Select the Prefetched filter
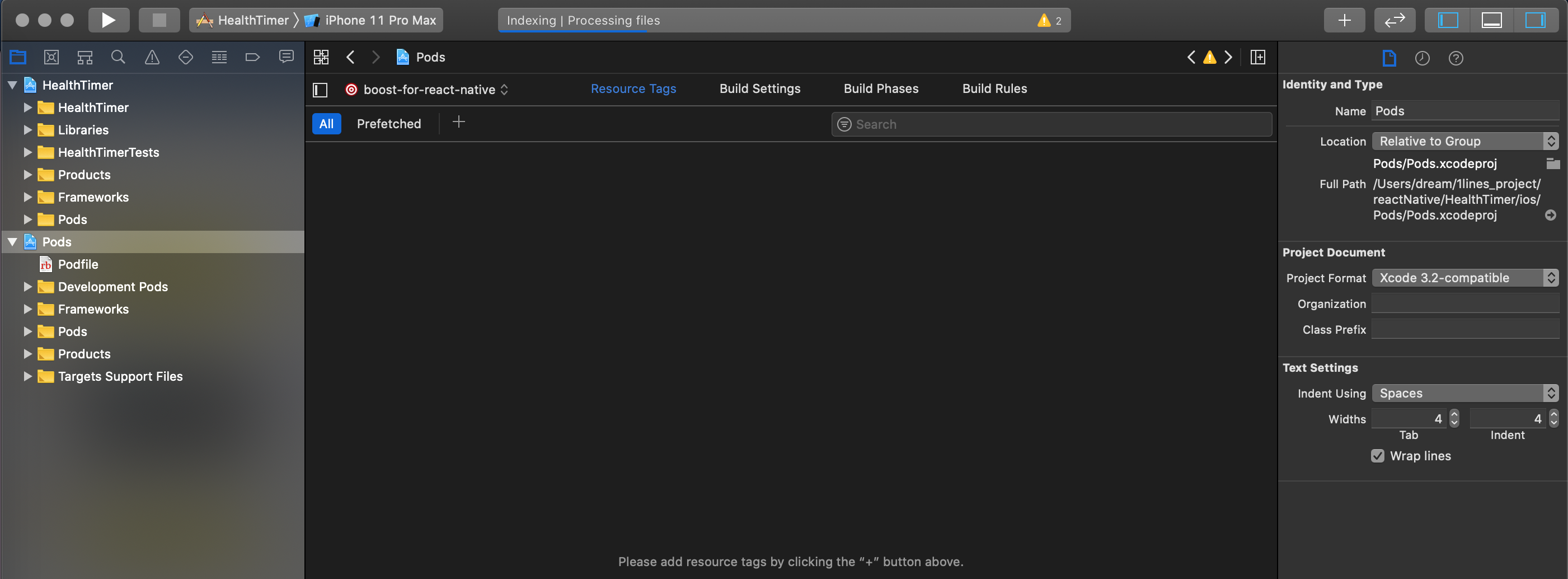 point(388,124)
